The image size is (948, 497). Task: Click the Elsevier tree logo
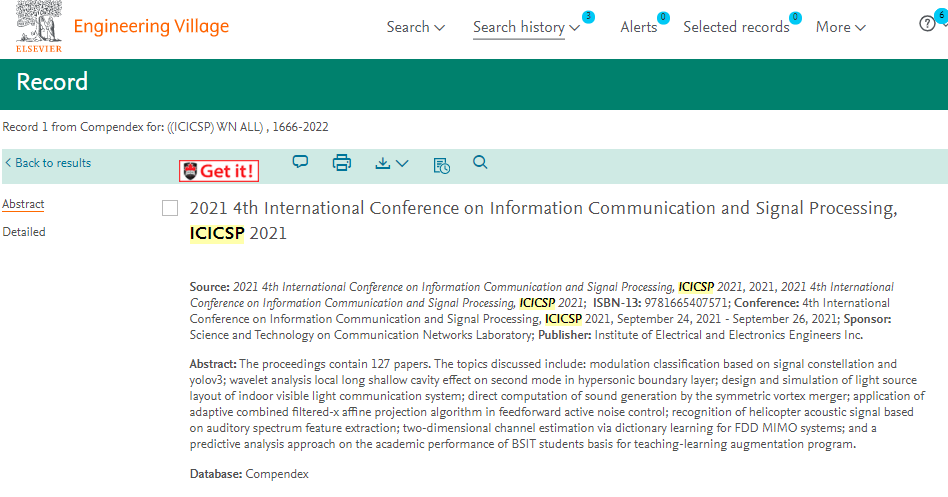(39, 27)
